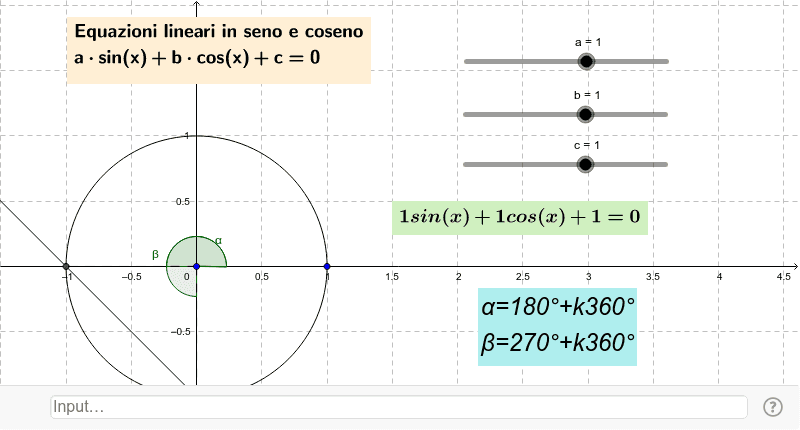800x430 pixels.
Task: Click the 'a = 1' slider label
Action: click(x=588, y=42)
